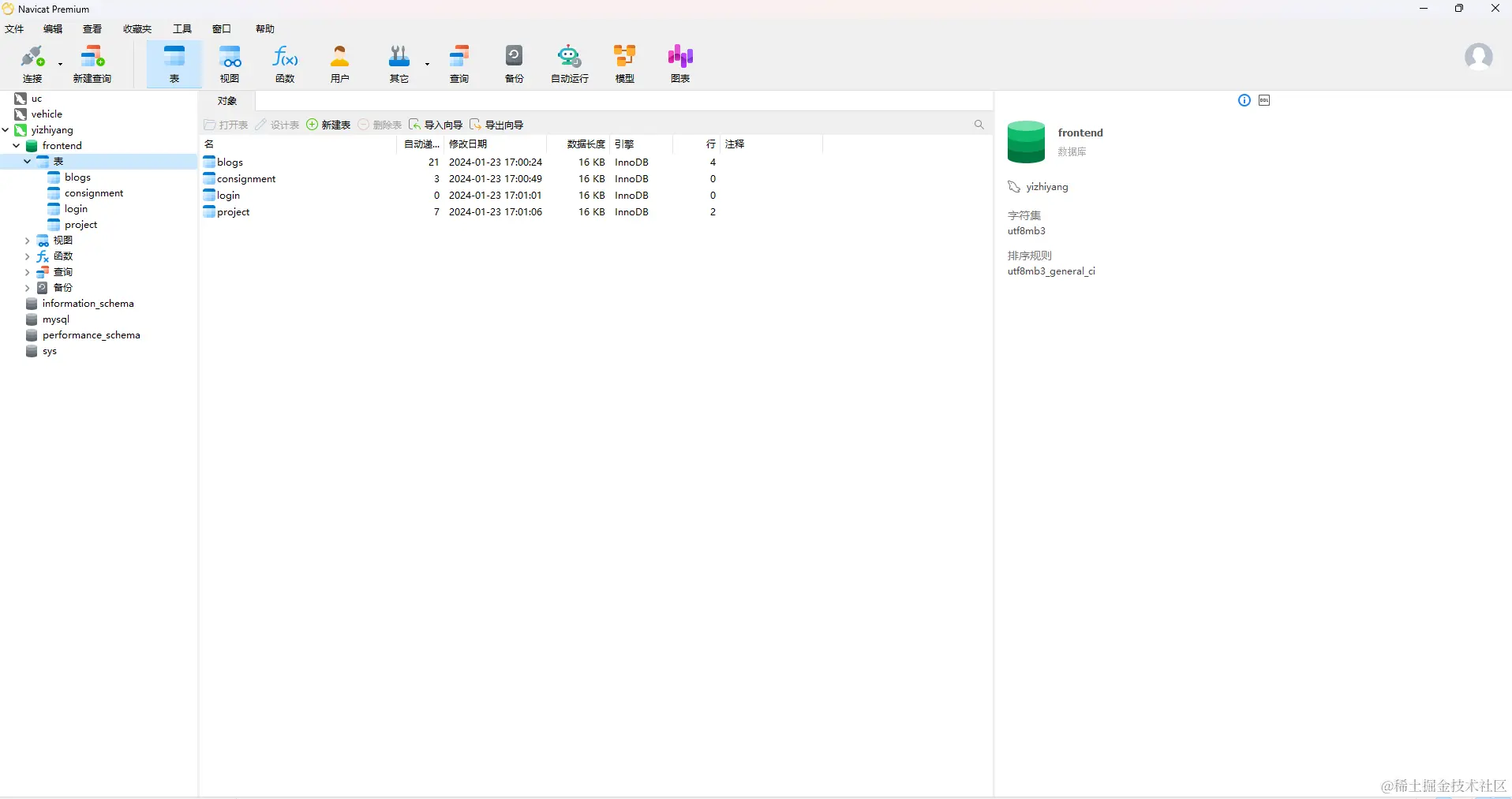Image resolution: width=1512 pixels, height=799 pixels.
Task: Open the 模型 (Model) toolbar icon
Action: coord(625,64)
